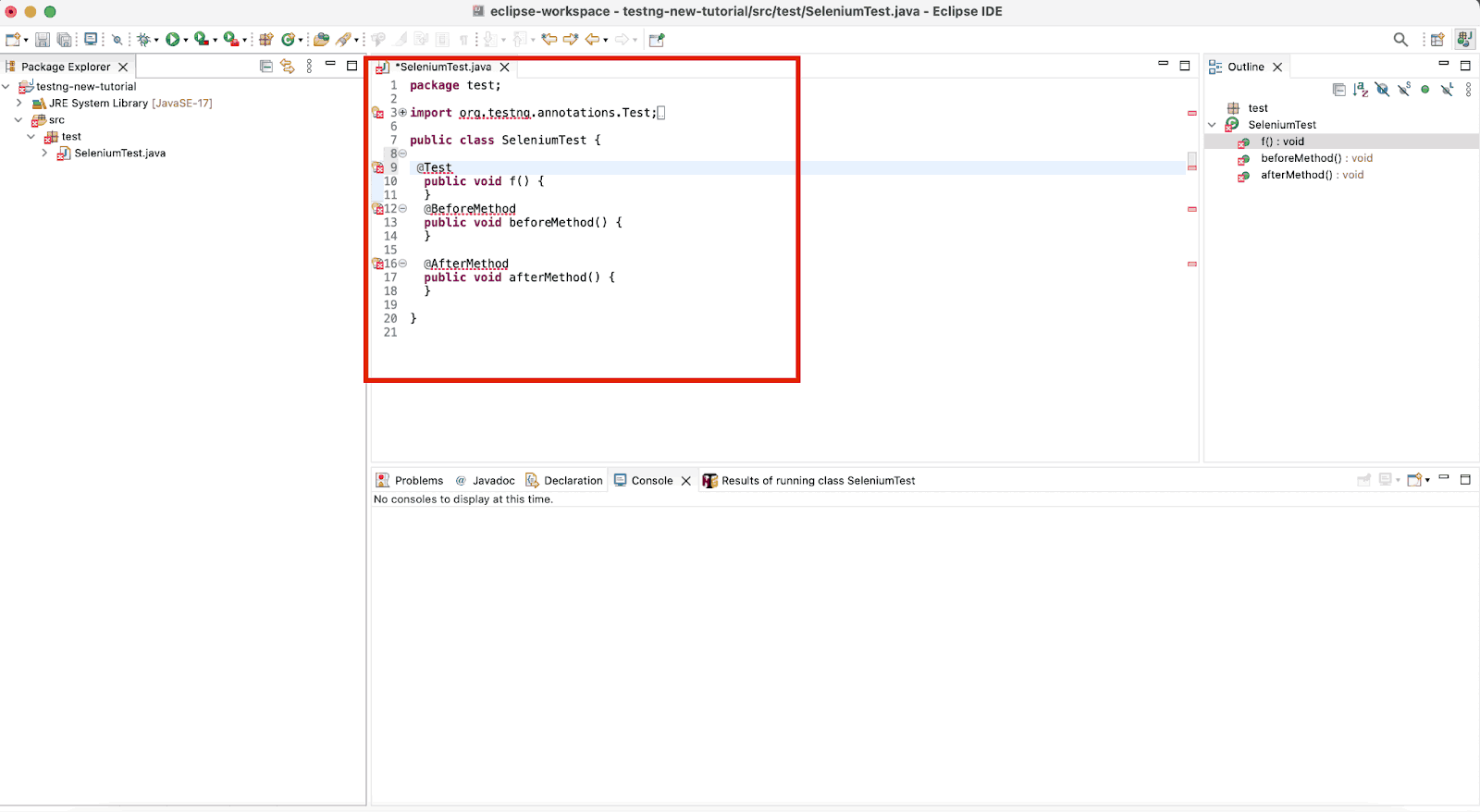1480x812 pixels.
Task: Open the dropdown next to New icon
Action: pyautogui.click(x=26, y=41)
